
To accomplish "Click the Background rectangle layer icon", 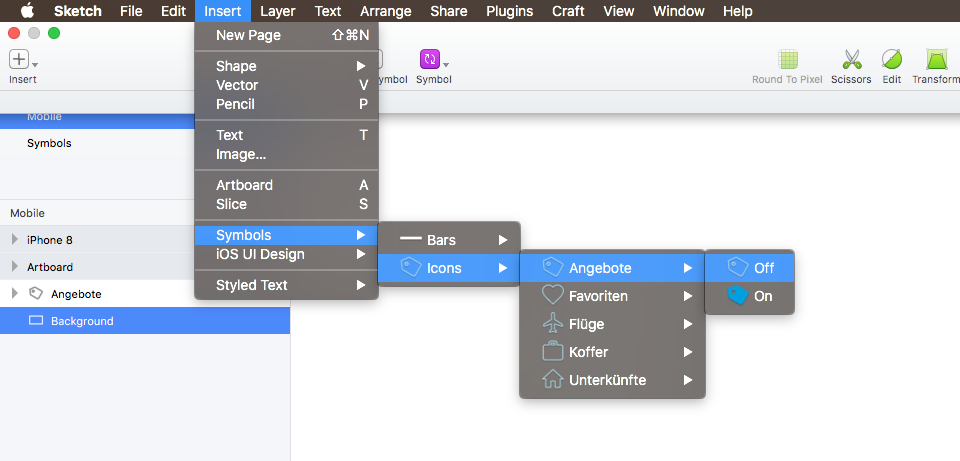I will [x=36, y=320].
